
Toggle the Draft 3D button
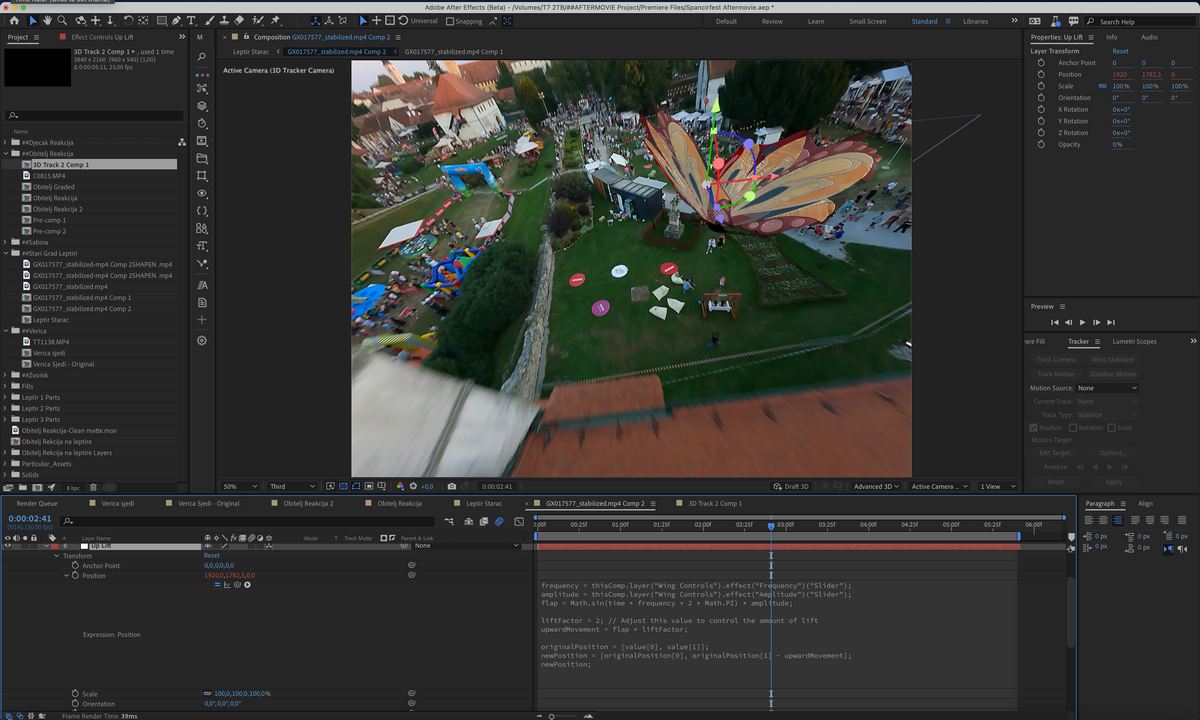click(792, 487)
